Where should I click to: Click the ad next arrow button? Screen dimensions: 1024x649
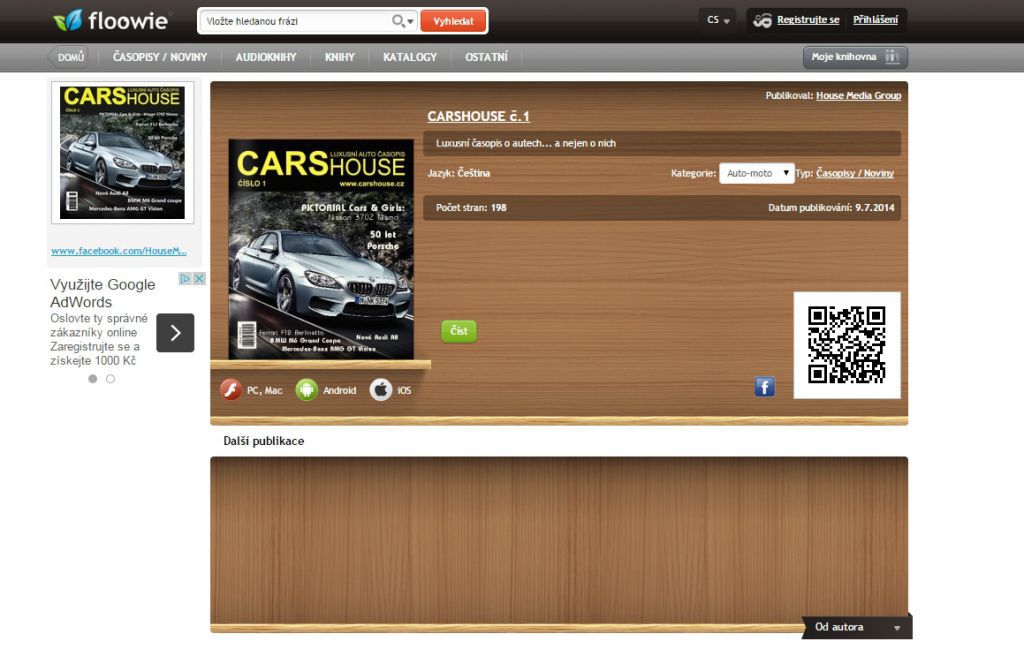click(x=175, y=333)
